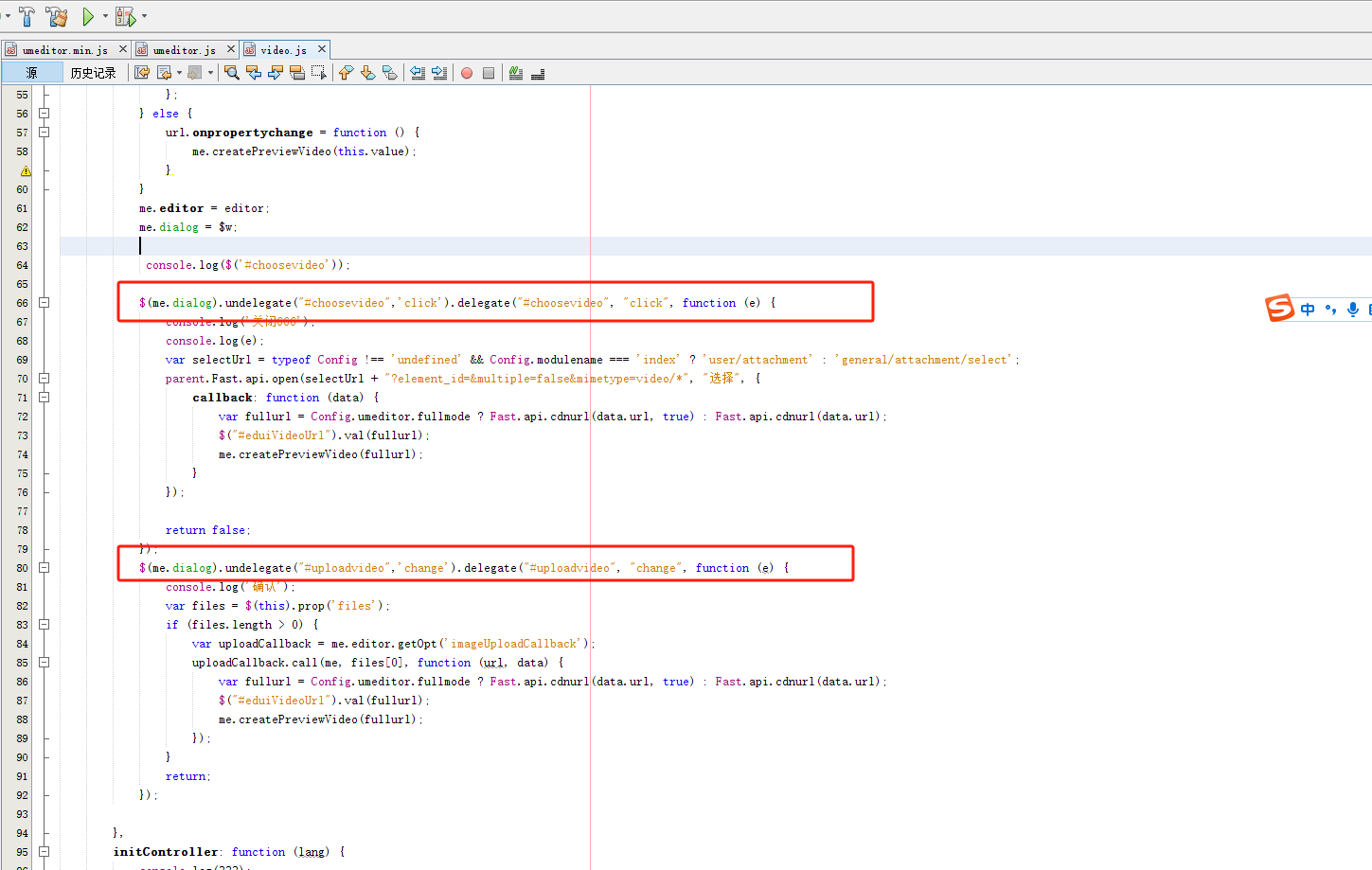Viewport: 1372px width, 870px height.
Task: Collapse the code fold on line 80
Action: point(44,568)
